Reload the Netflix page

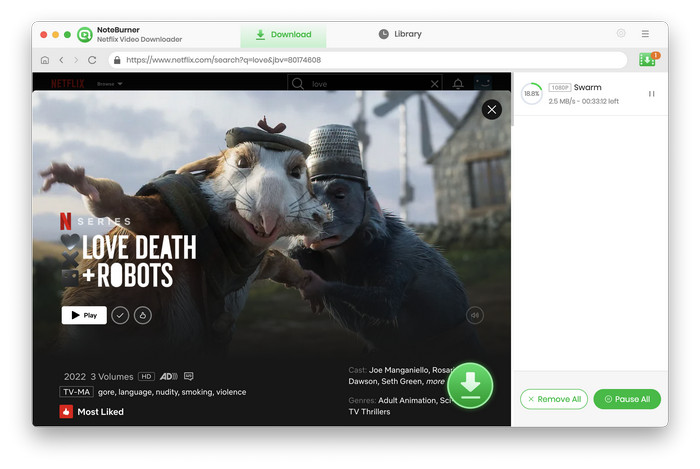pyautogui.click(x=92, y=60)
